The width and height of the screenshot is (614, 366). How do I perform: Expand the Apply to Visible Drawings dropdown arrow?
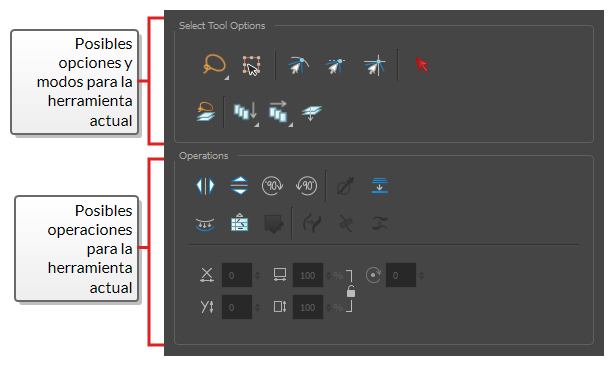pos(291,125)
